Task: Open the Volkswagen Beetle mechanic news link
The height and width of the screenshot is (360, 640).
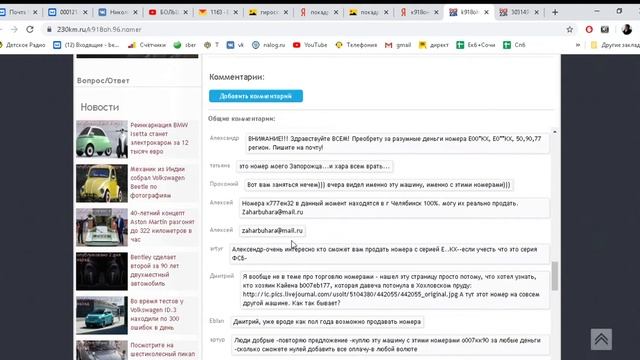Action: (158, 182)
